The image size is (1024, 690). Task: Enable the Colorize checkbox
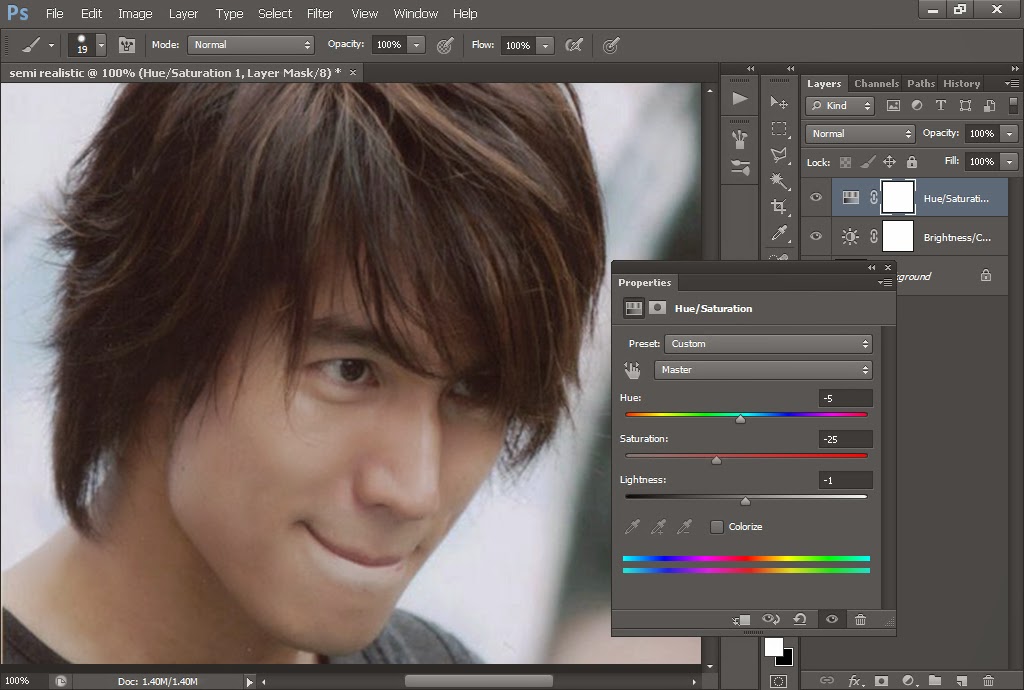tap(717, 527)
